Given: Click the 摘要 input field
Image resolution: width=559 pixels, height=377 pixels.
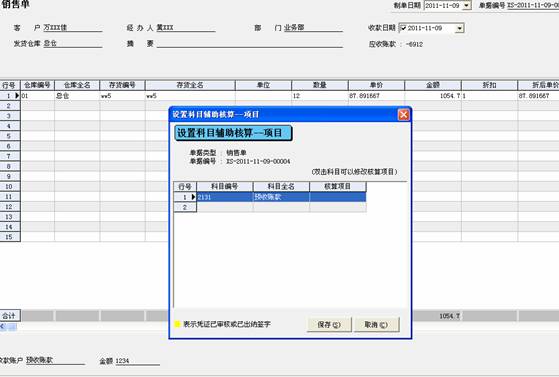Looking at the screenshot, I should [250, 43].
